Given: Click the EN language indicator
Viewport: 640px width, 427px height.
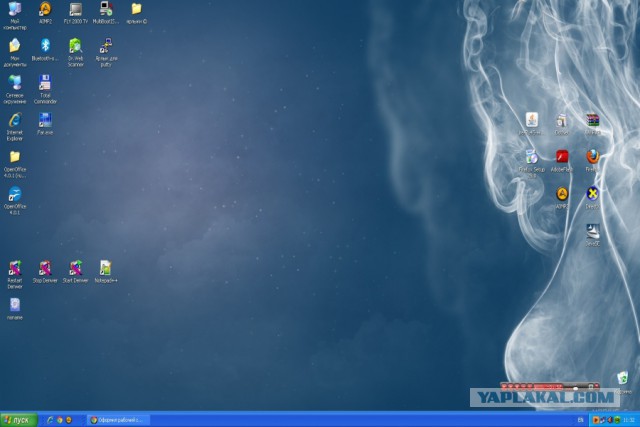Looking at the screenshot, I should click(x=580, y=420).
